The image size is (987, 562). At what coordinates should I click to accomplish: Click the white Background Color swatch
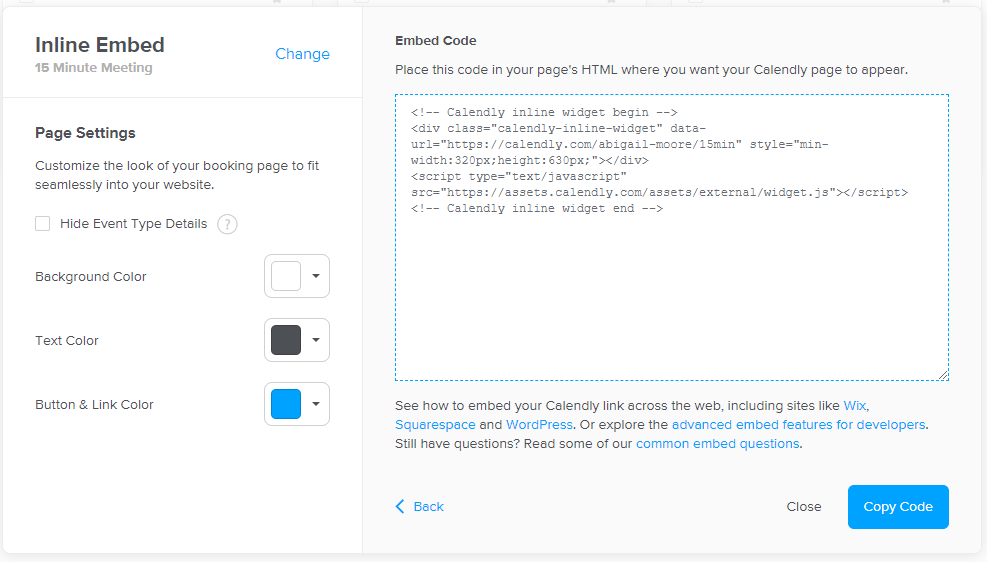[x=286, y=276]
